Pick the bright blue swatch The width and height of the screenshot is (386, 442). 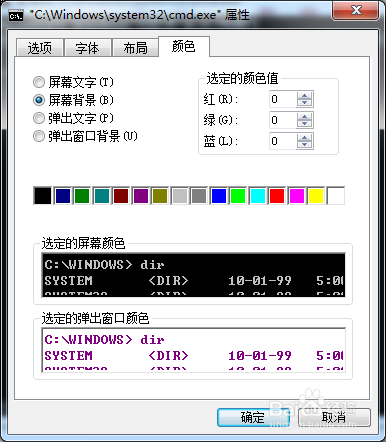click(x=219, y=196)
